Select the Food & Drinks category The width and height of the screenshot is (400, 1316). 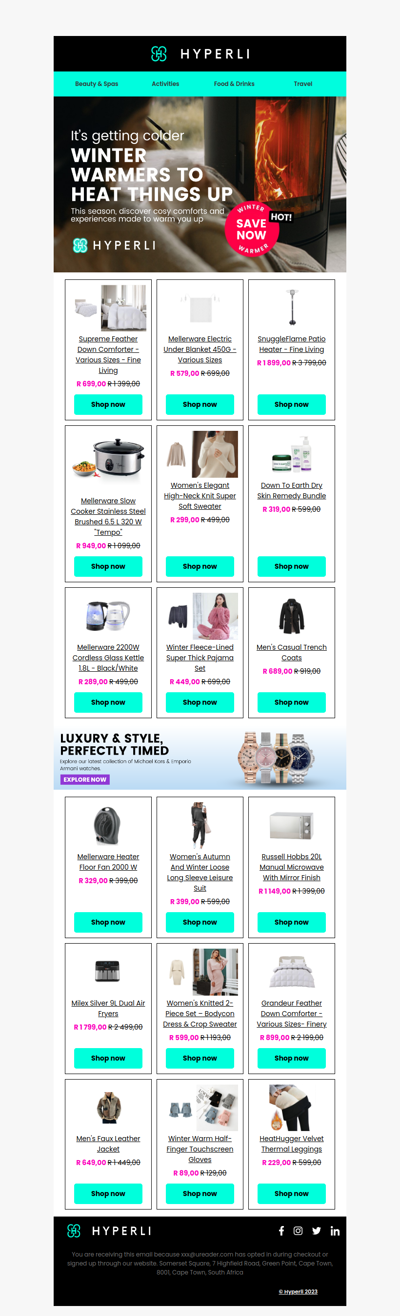[234, 84]
